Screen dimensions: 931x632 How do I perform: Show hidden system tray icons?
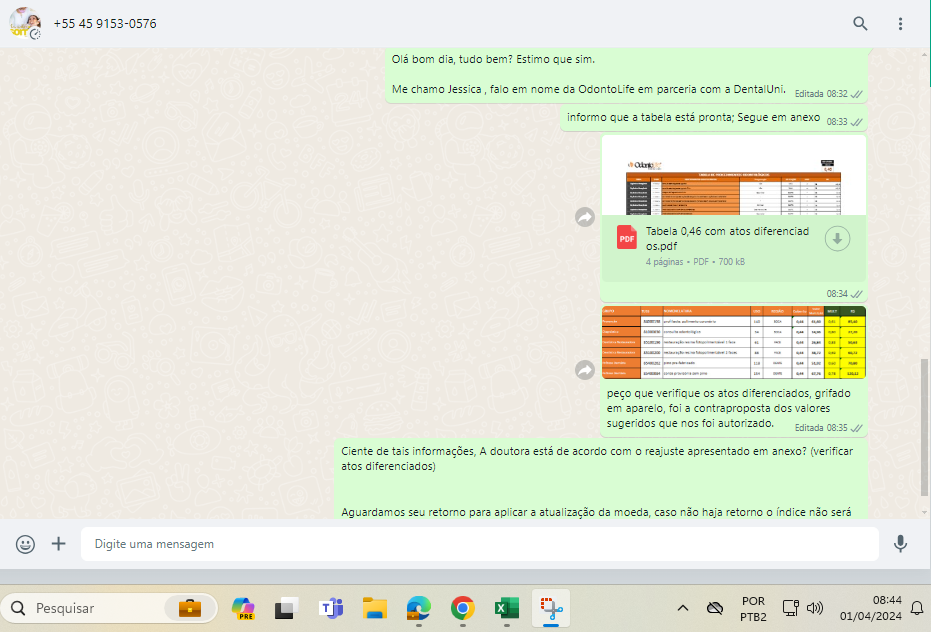coord(683,608)
